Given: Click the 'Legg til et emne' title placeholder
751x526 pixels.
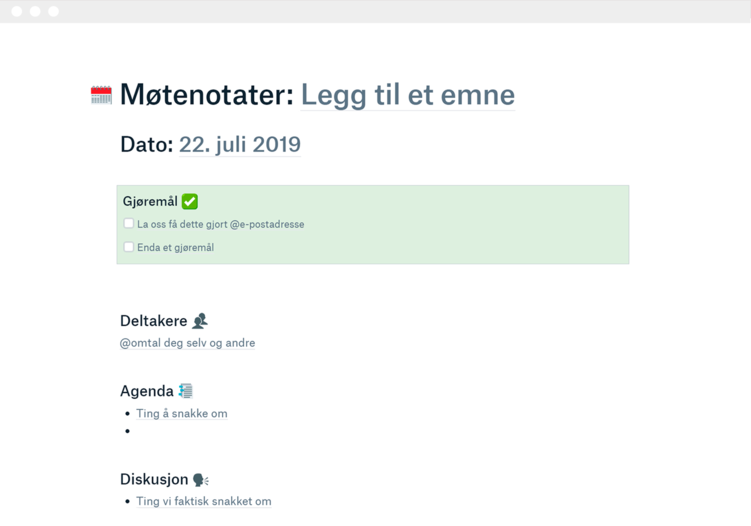Looking at the screenshot, I should [407, 95].
